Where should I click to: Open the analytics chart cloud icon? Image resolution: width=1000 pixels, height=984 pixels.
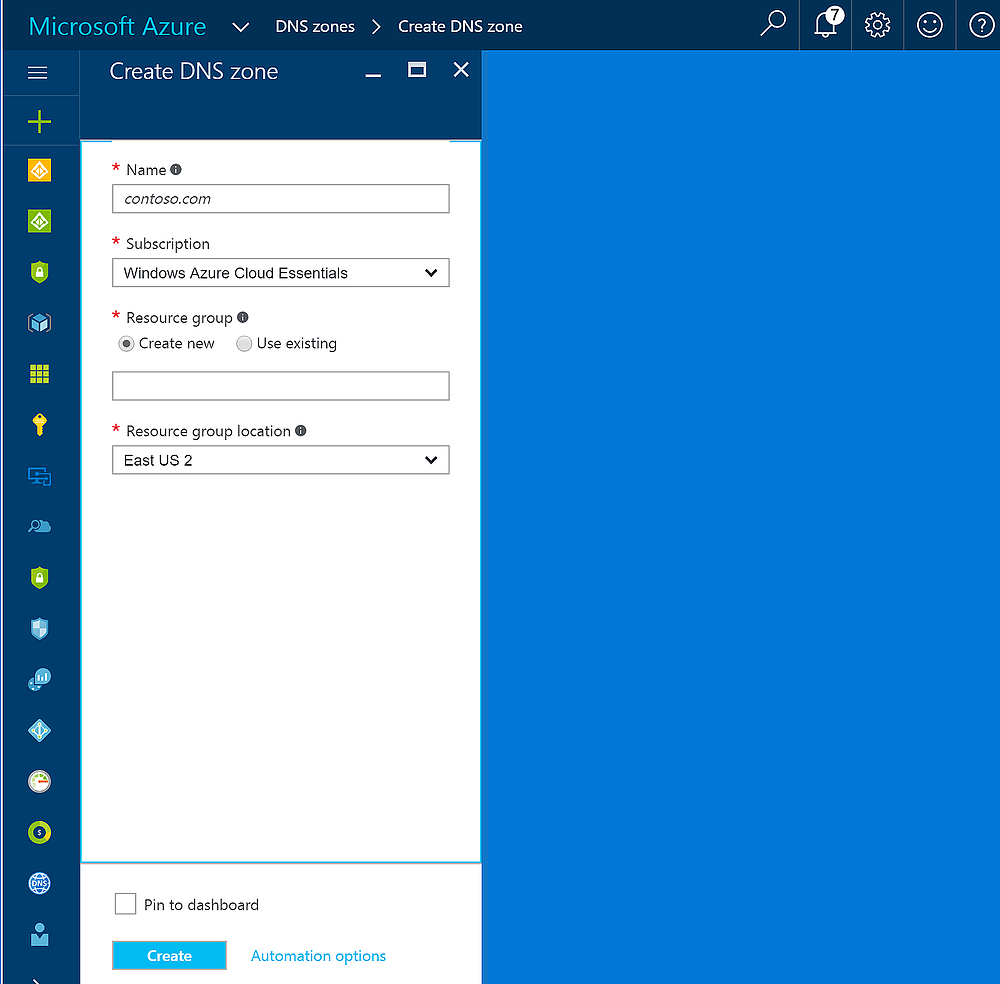(40, 679)
